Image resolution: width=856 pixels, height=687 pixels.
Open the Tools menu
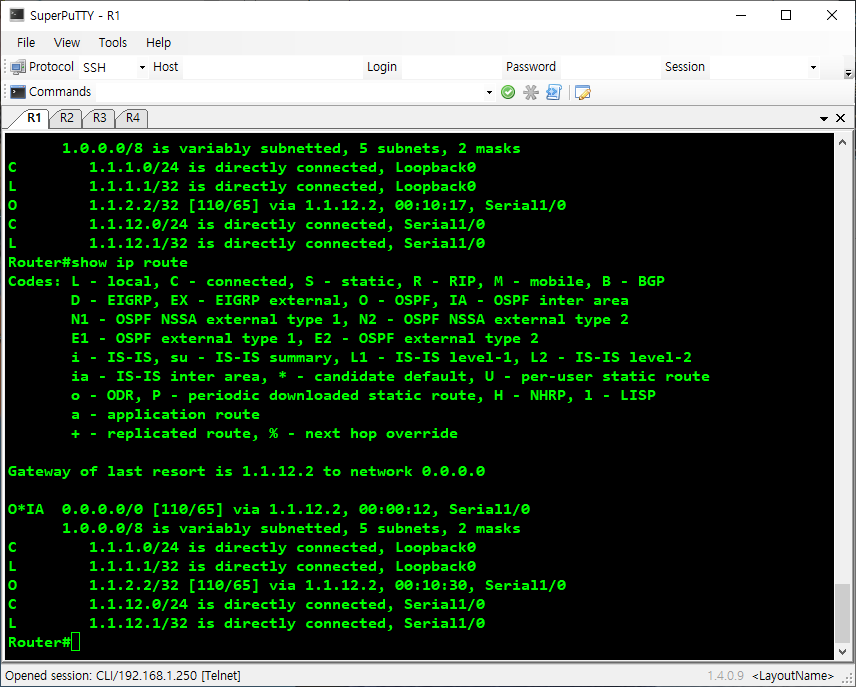[x=112, y=43]
